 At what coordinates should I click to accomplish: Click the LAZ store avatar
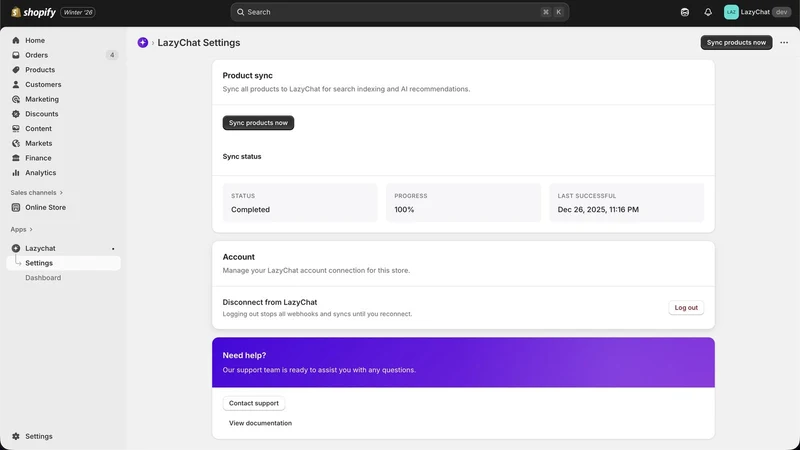point(731,12)
